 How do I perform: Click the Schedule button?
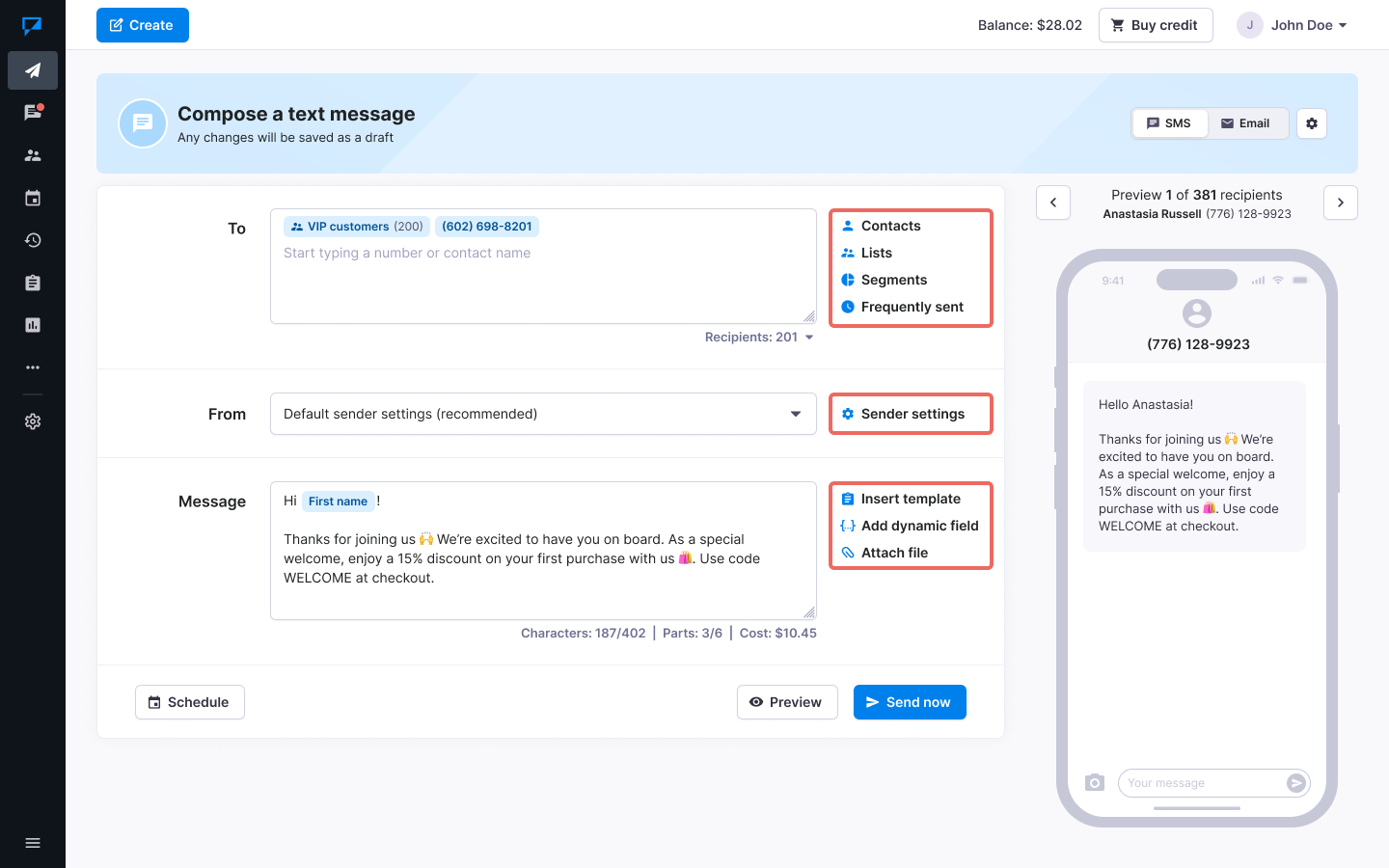[x=189, y=702]
